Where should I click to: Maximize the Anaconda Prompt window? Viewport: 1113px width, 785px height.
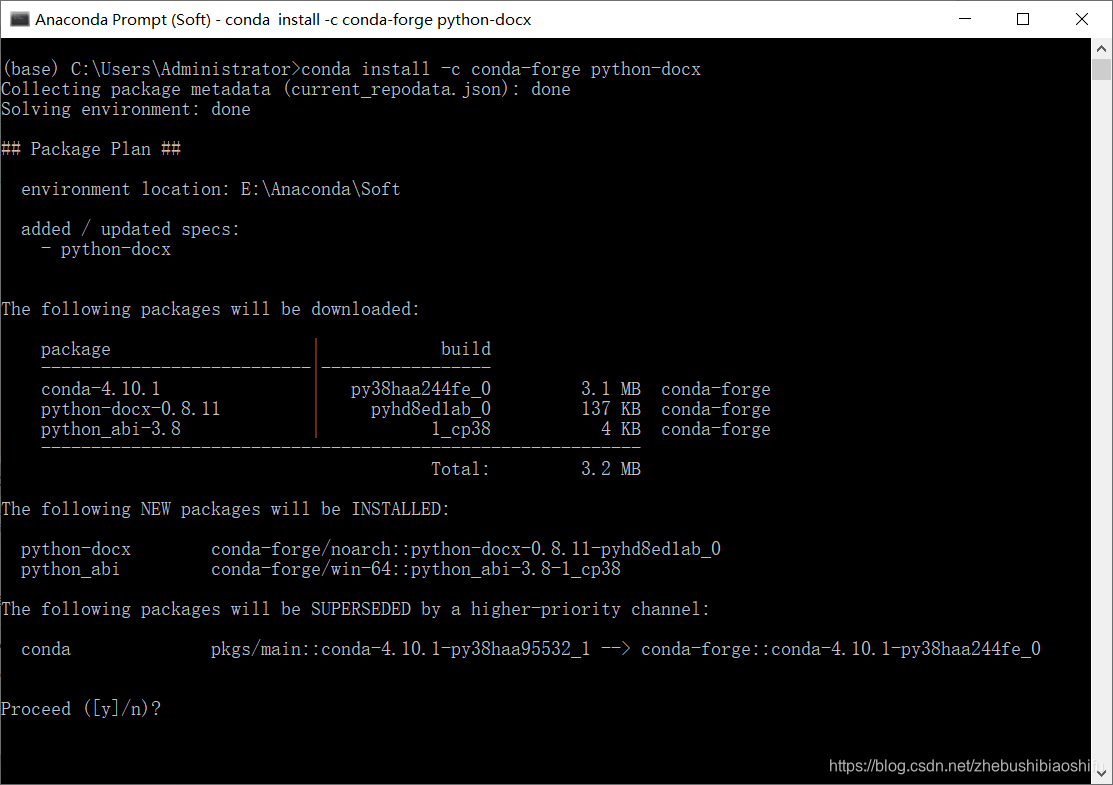(x=1023, y=19)
